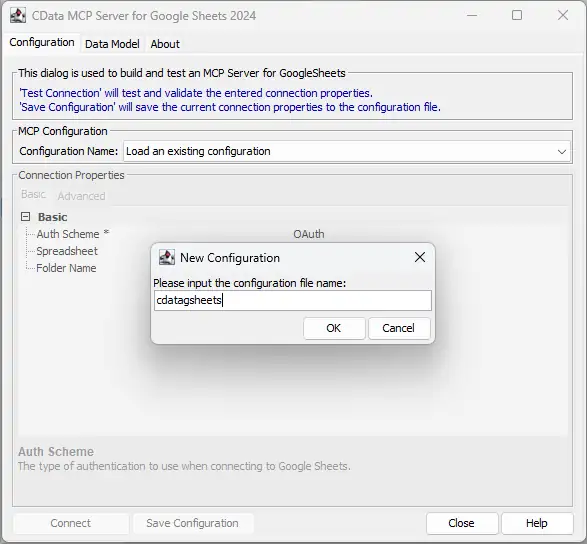
Task: Select the Configuration tab
Action: 42,43
